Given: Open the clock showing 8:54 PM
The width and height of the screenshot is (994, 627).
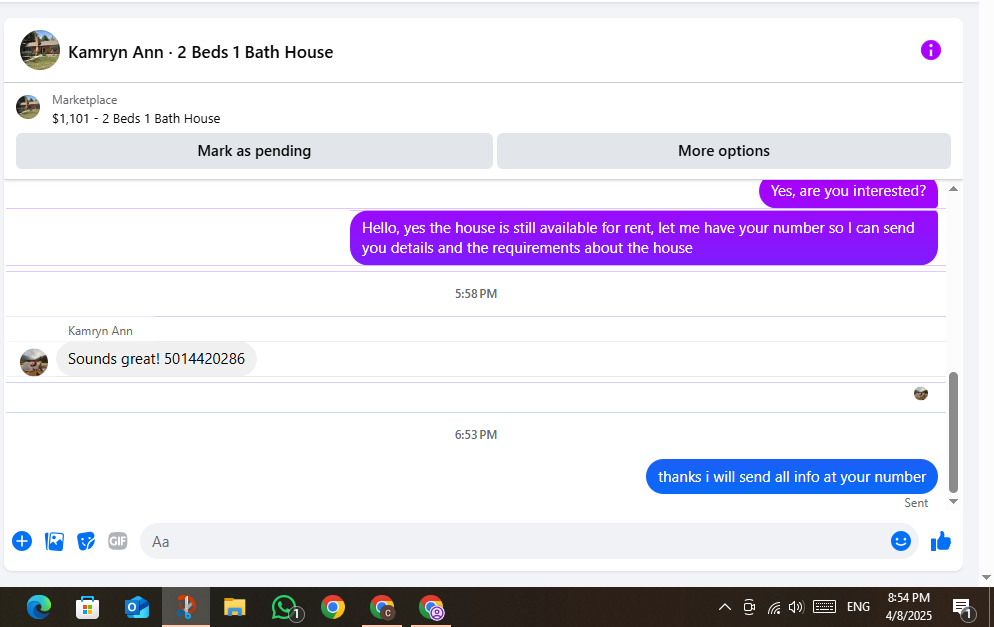Looking at the screenshot, I should click(x=908, y=607).
